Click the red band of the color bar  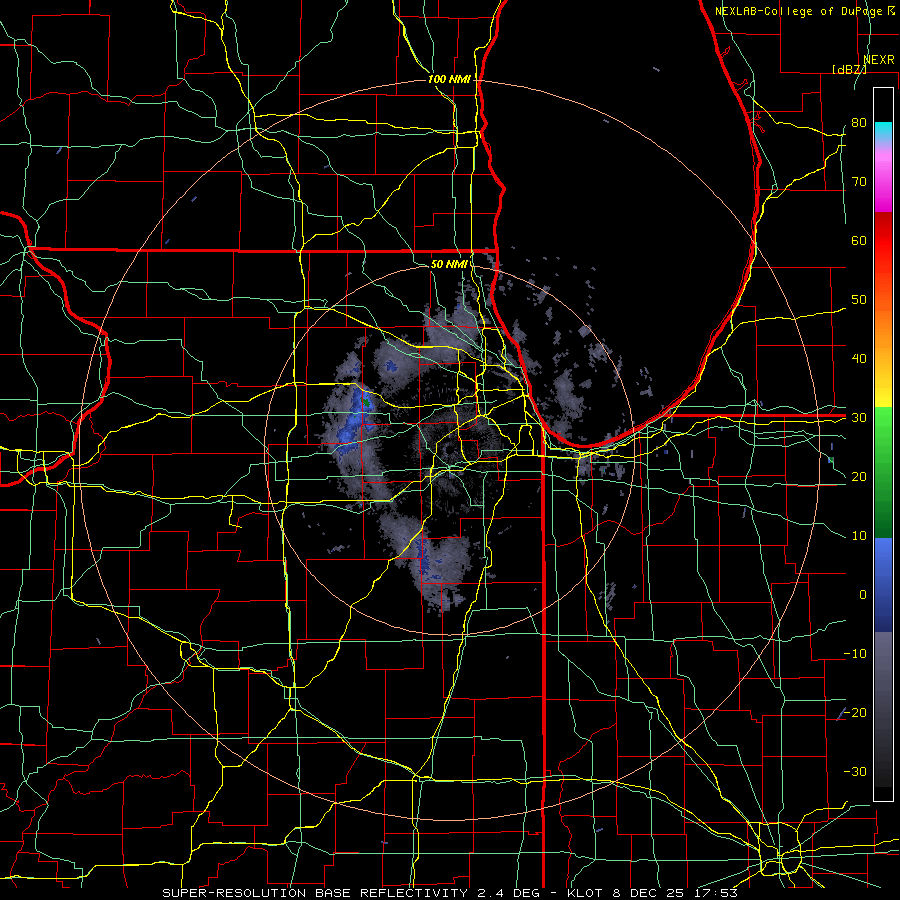(883, 241)
